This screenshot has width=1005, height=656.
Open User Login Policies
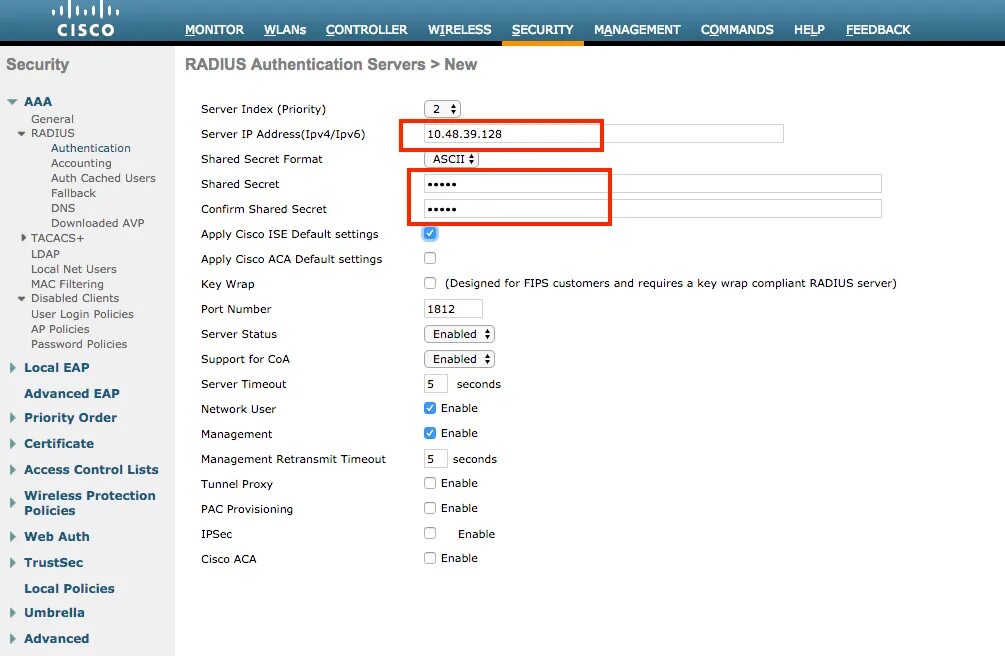(x=83, y=314)
